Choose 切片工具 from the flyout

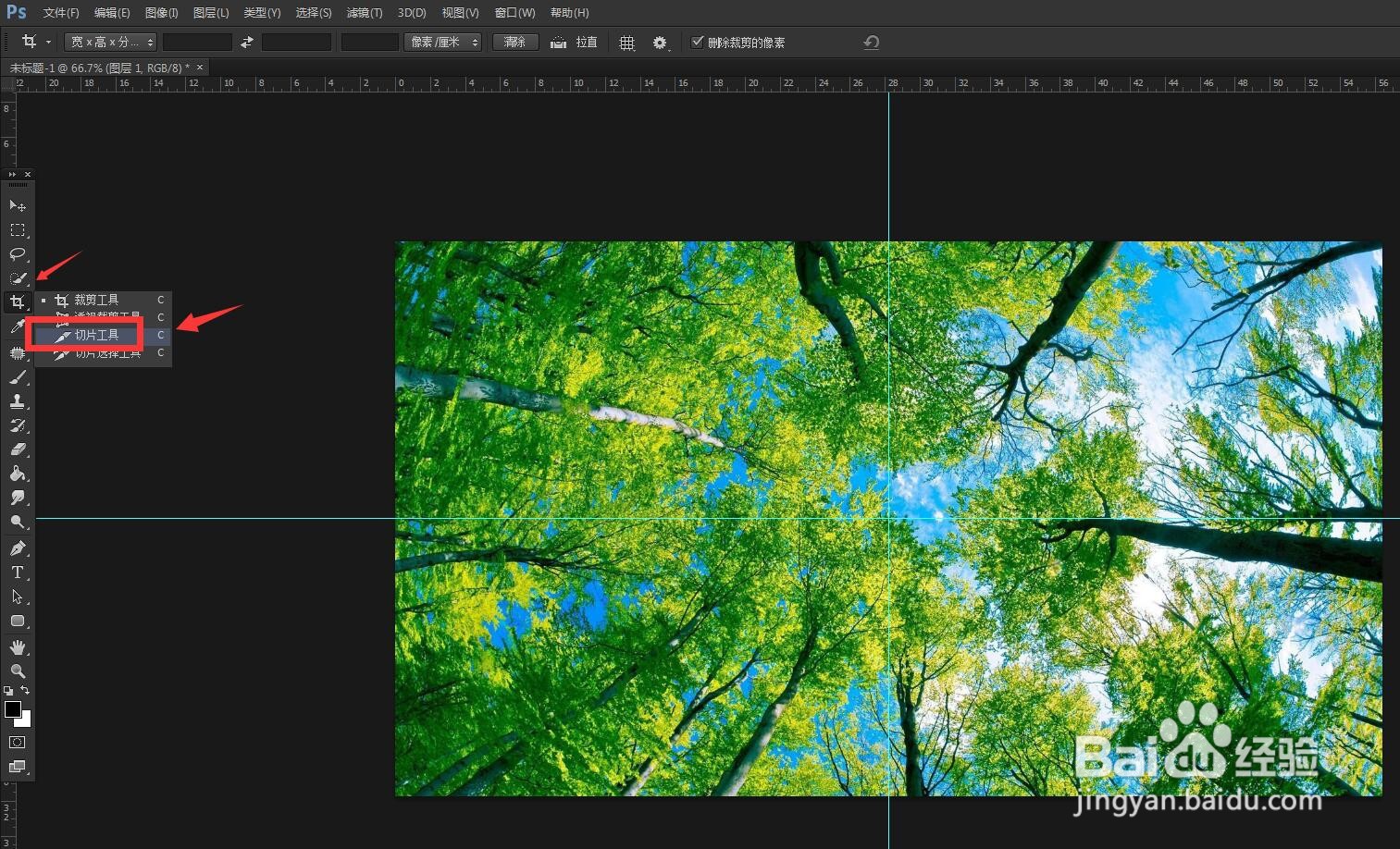[x=103, y=335]
